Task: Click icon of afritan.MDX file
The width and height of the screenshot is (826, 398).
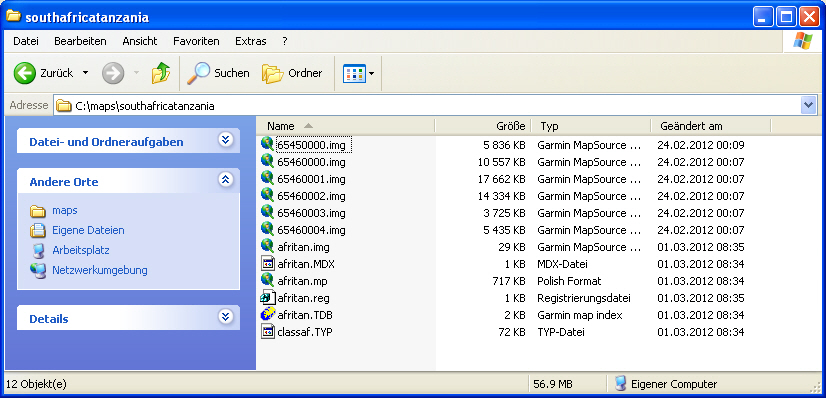Action: click(x=268, y=263)
